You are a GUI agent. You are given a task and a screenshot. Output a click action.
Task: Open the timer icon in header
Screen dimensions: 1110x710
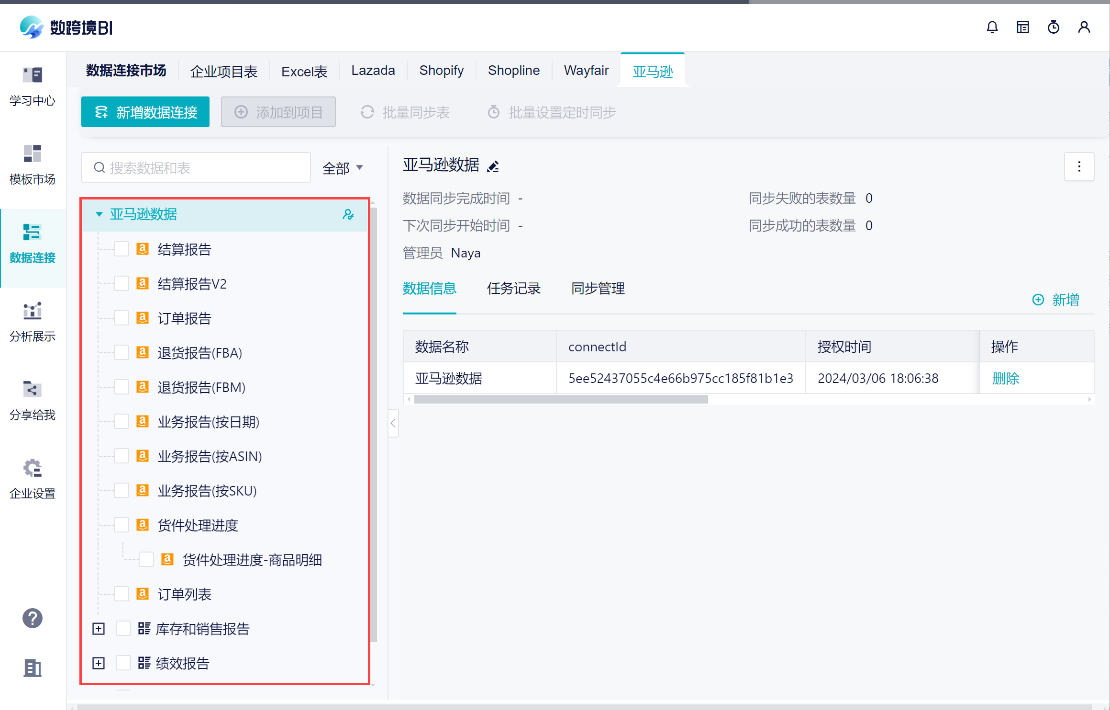click(x=1053, y=27)
